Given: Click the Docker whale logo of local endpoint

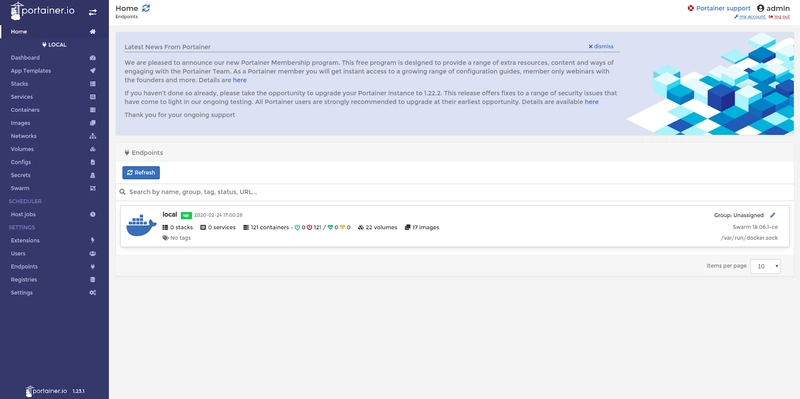Looking at the screenshot, I should (x=141, y=226).
